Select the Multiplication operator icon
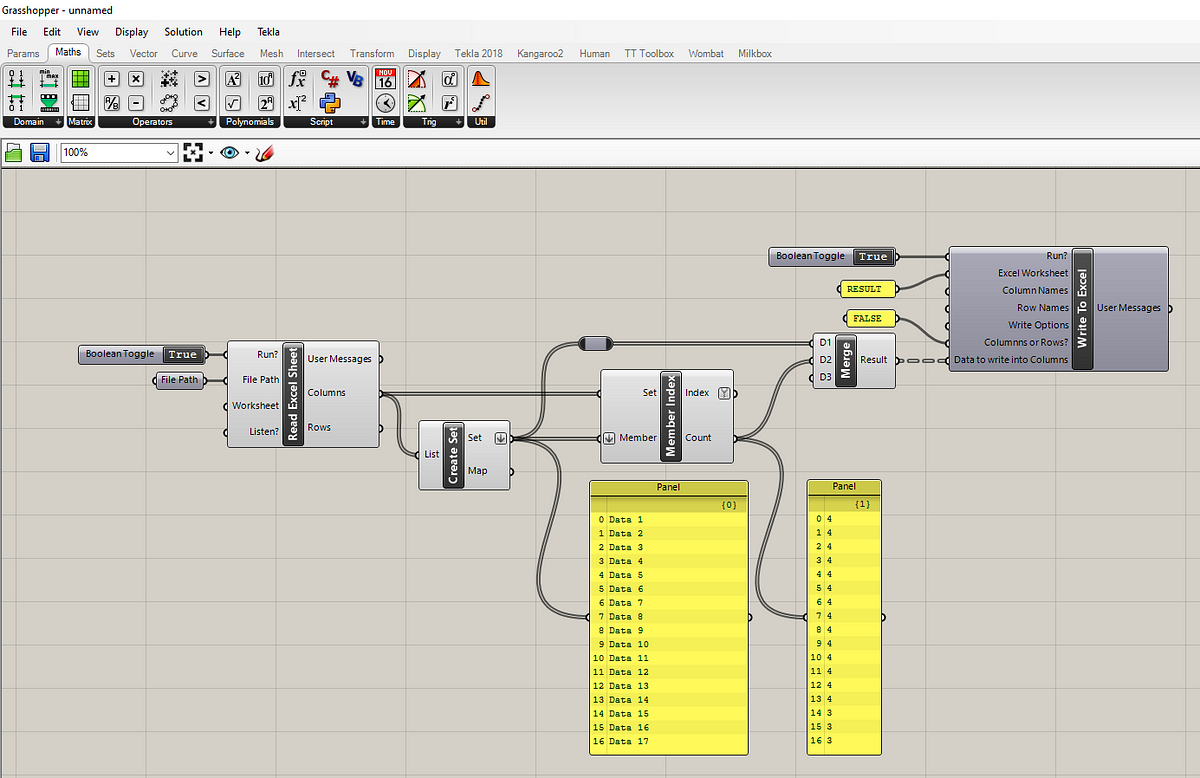 pos(136,78)
